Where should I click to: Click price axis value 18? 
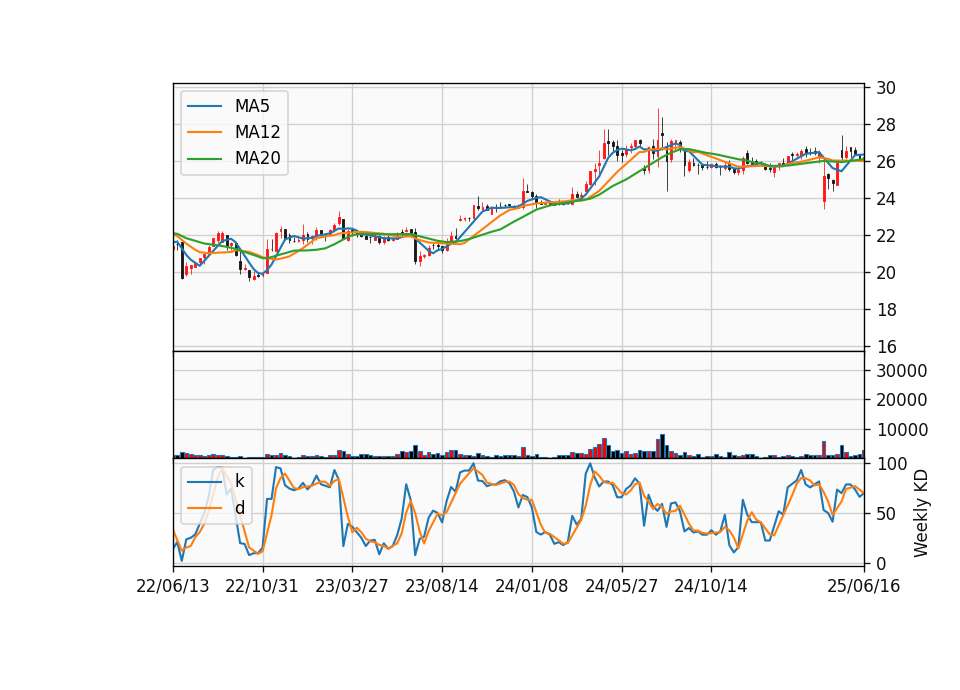click(885, 310)
